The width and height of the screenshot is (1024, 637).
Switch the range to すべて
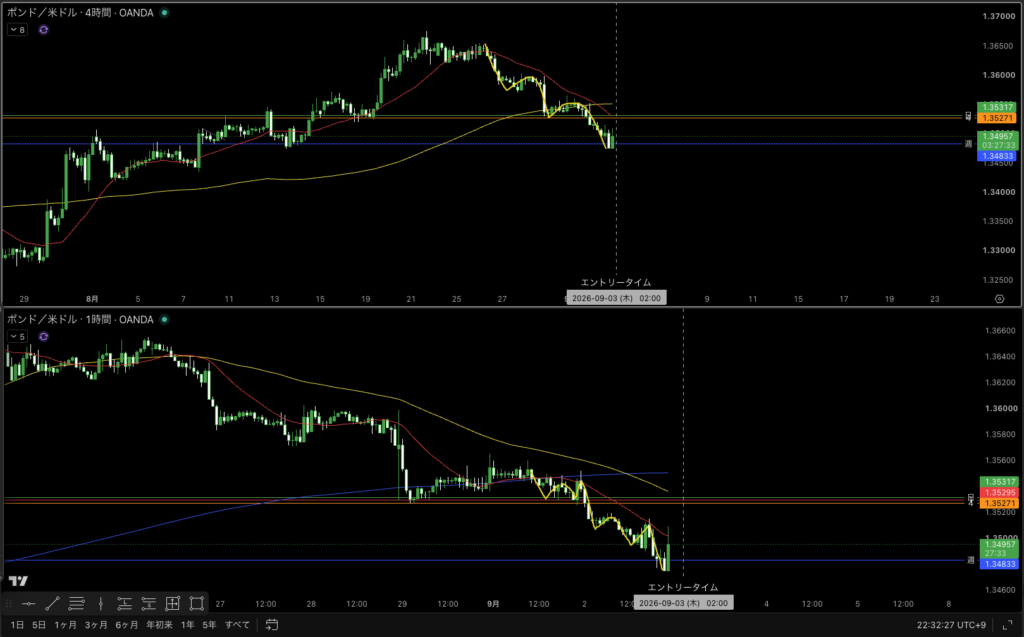pos(237,625)
